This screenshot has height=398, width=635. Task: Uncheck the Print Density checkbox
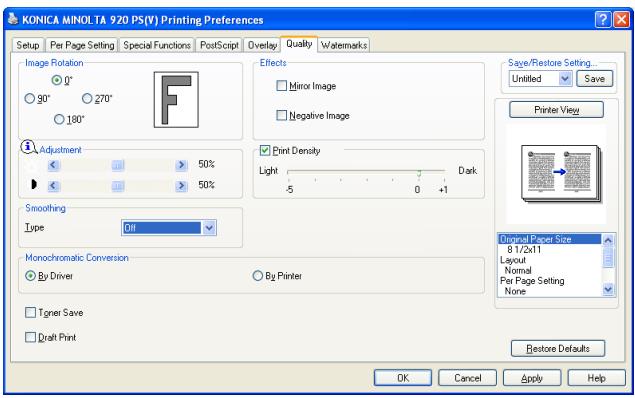pyautogui.click(x=265, y=151)
